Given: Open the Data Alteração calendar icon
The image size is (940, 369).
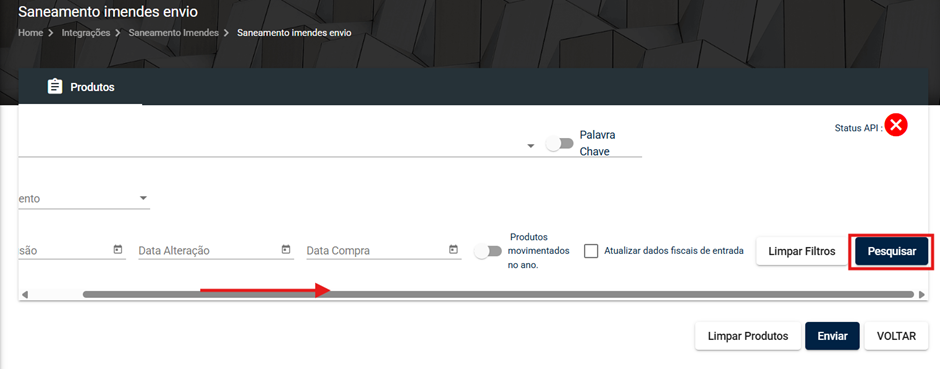Looking at the screenshot, I should click(286, 250).
